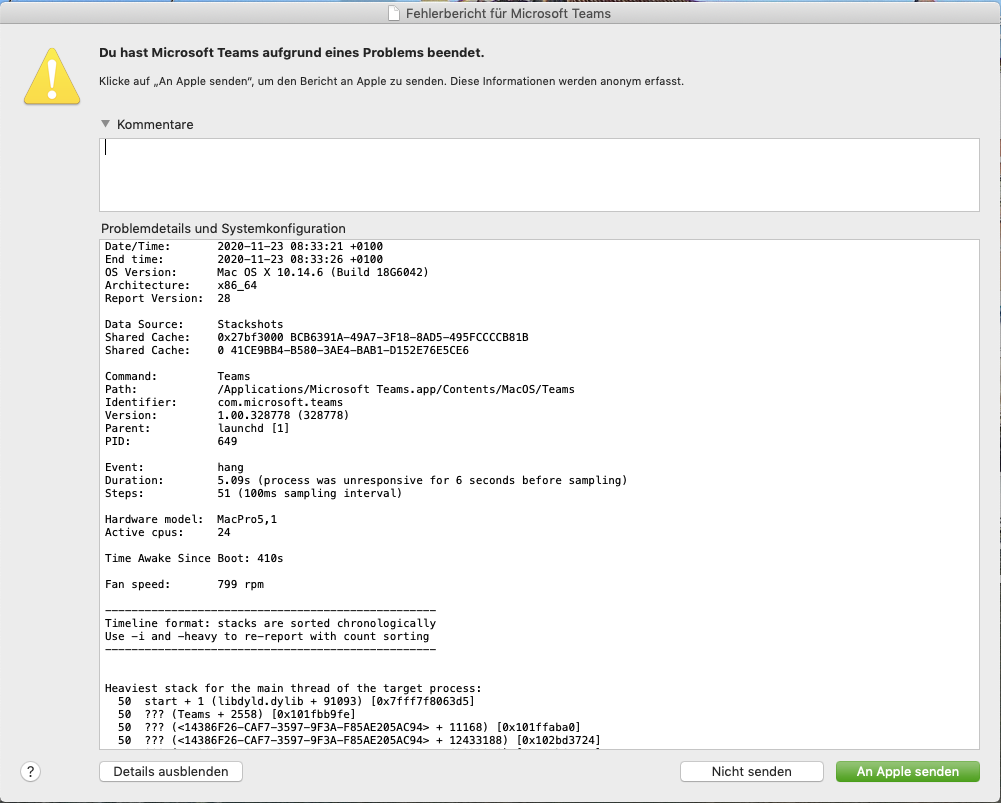Click Details ausblenden button

(x=170, y=771)
